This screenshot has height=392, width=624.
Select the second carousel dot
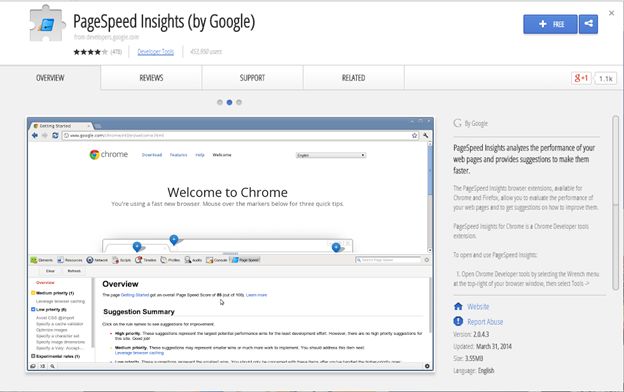(229, 102)
